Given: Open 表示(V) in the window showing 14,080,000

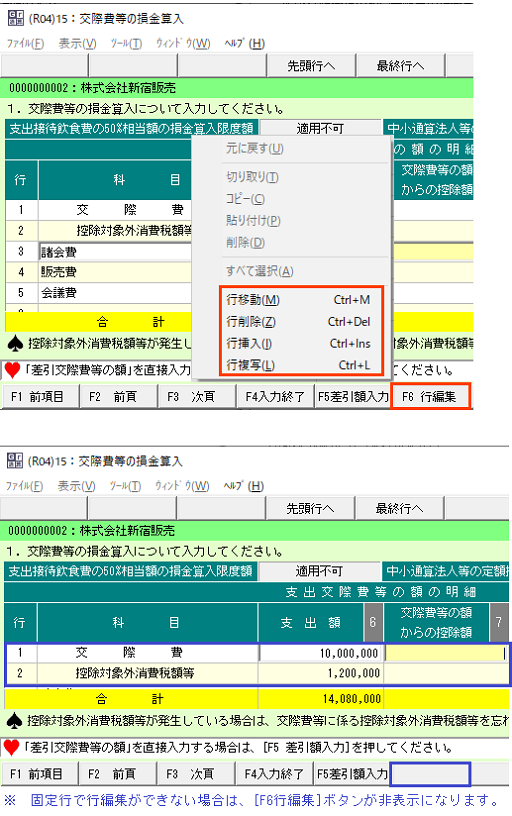Looking at the screenshot, I should (76, 486).
